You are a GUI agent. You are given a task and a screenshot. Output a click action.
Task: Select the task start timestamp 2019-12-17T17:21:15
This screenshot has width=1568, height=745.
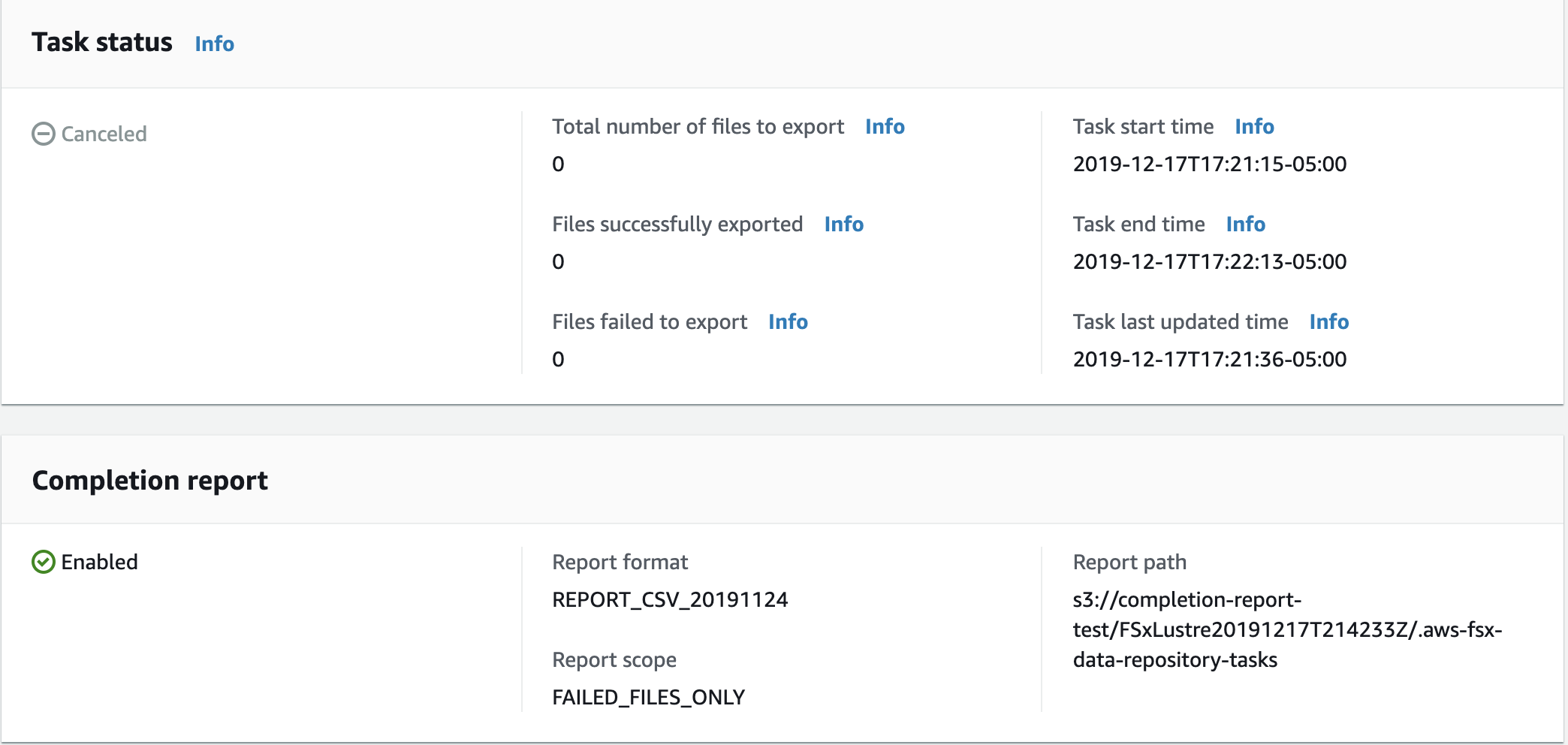point(1210,164)
